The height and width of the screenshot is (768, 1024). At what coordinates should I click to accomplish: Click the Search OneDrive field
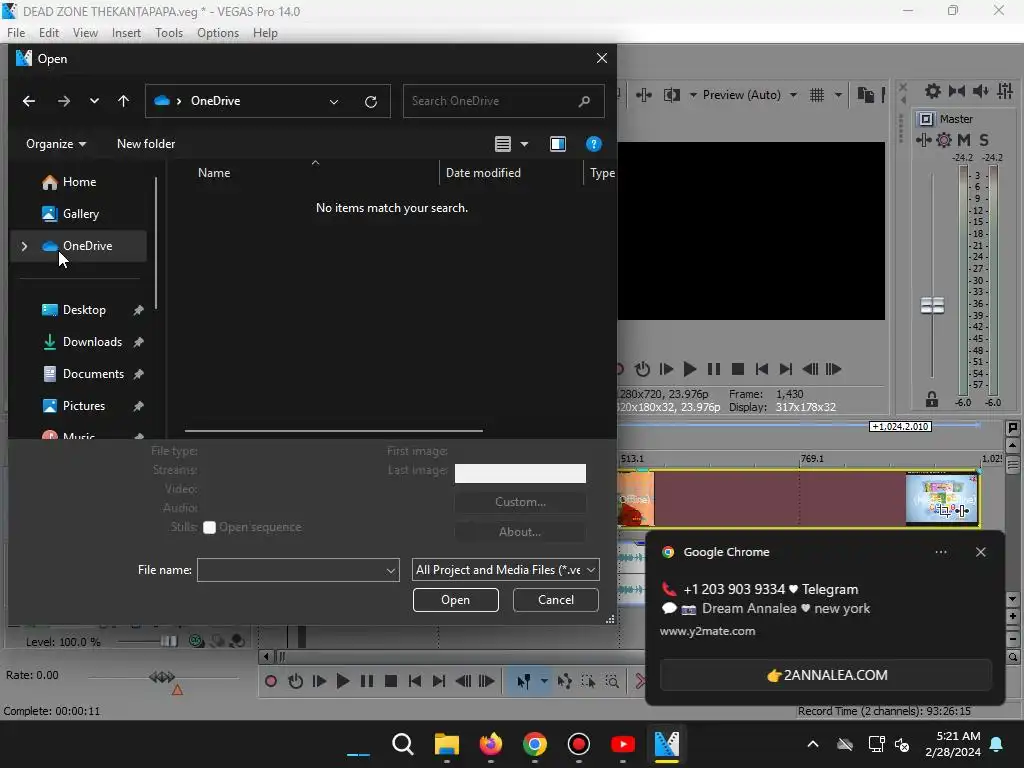pos(504,101)
